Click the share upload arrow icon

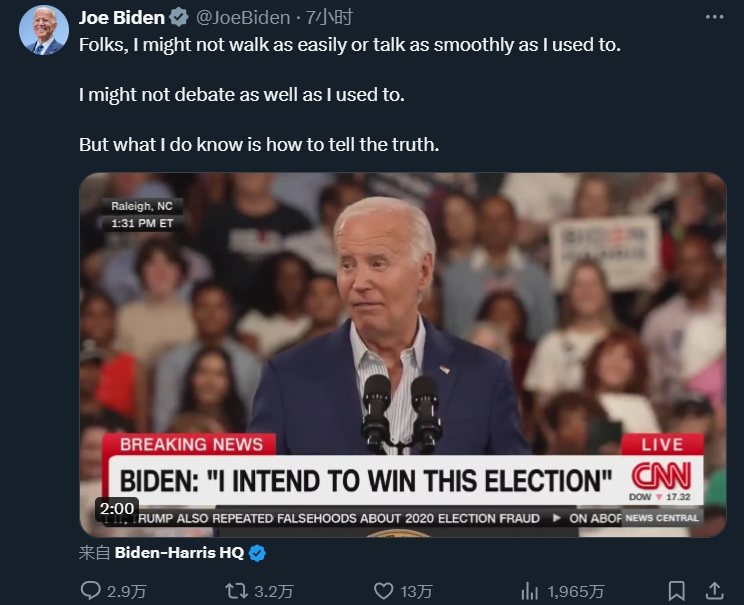715,591
